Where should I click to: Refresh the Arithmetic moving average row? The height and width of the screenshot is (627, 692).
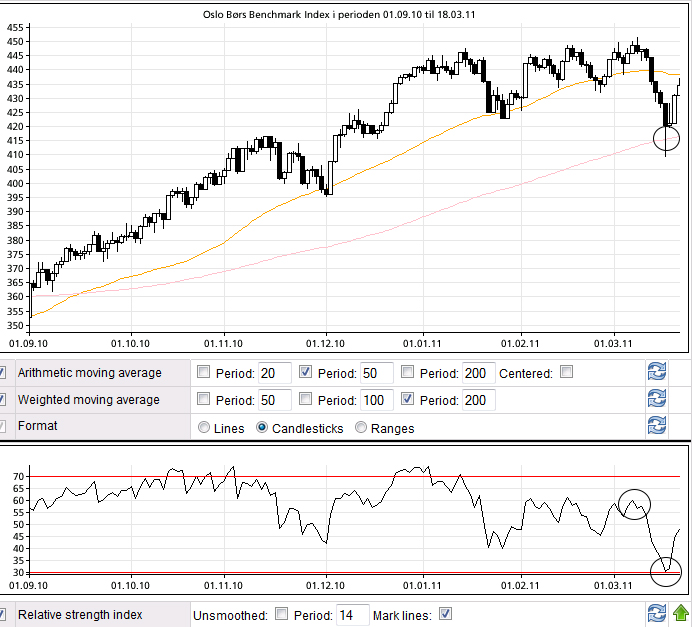pyautogui.click(x=657, y=373)
